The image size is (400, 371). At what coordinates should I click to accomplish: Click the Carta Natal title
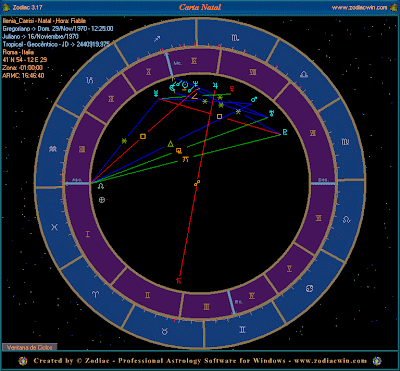[200, 7]
